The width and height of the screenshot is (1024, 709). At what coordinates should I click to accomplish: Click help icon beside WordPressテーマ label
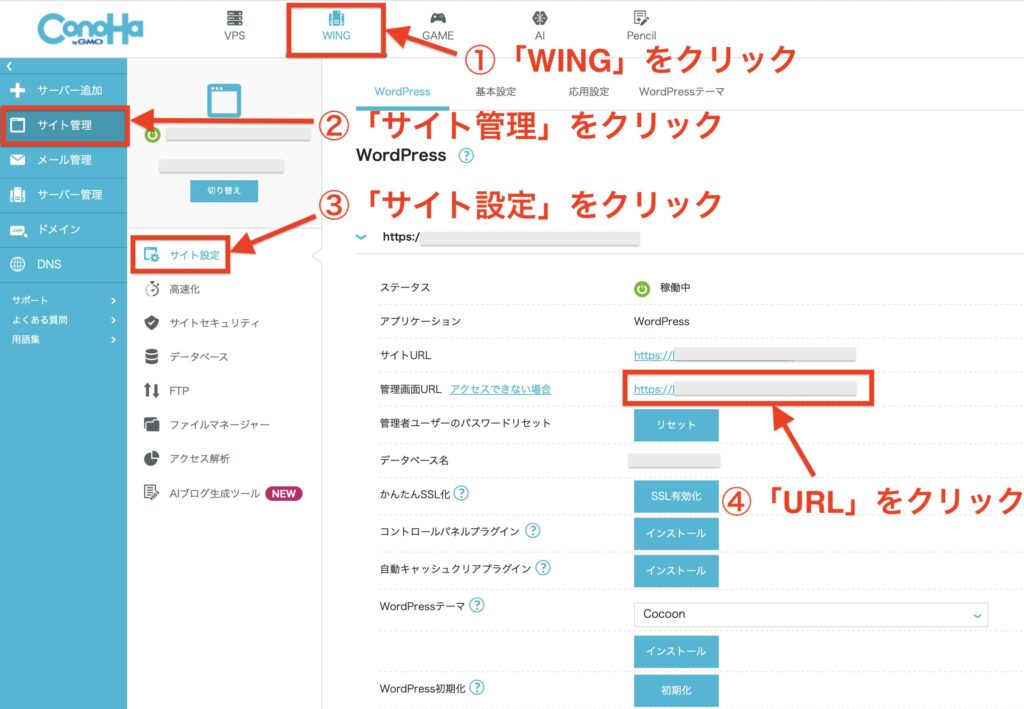477,605
